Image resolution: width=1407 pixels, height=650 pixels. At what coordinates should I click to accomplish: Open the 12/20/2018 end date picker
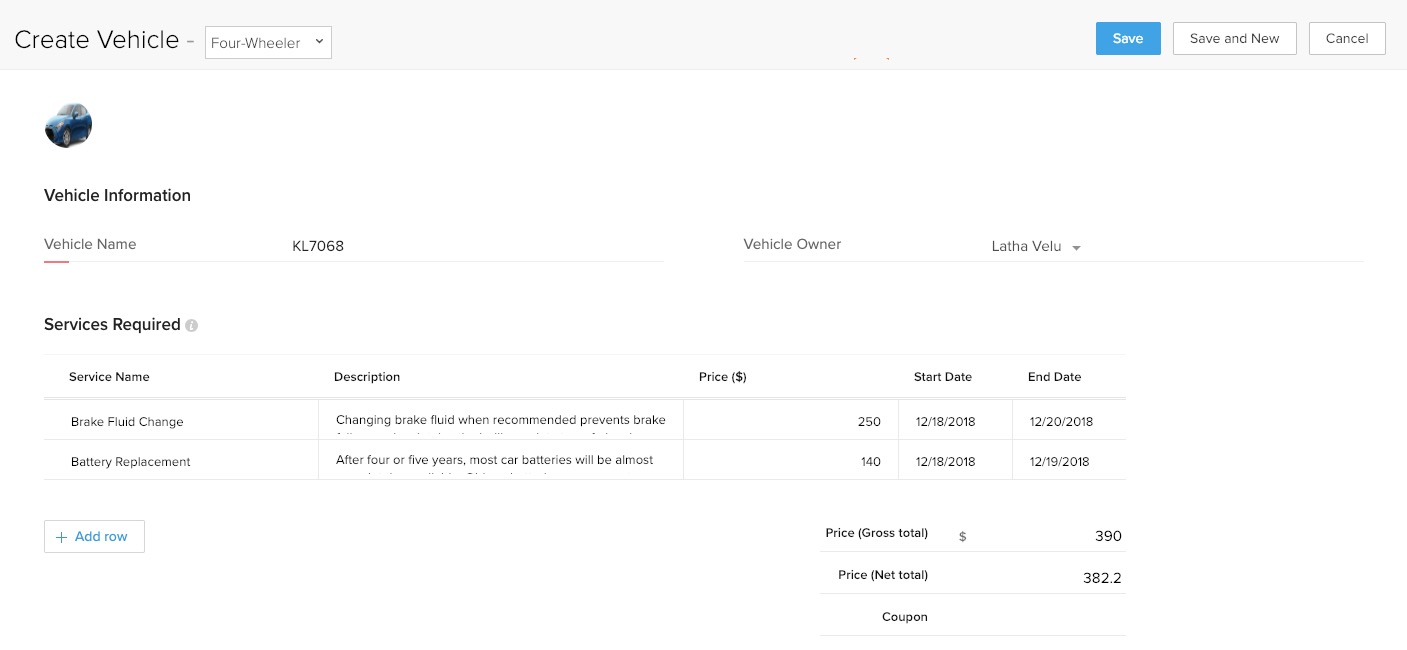tap(1061, 422)
